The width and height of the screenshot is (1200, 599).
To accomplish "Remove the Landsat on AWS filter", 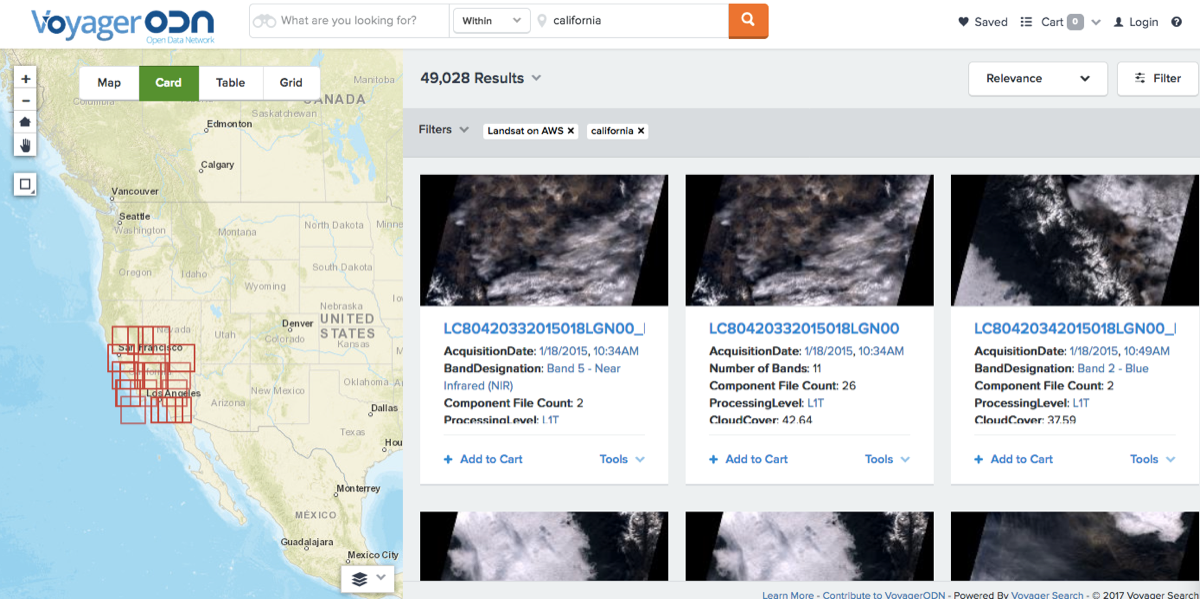I will [571, 131].
